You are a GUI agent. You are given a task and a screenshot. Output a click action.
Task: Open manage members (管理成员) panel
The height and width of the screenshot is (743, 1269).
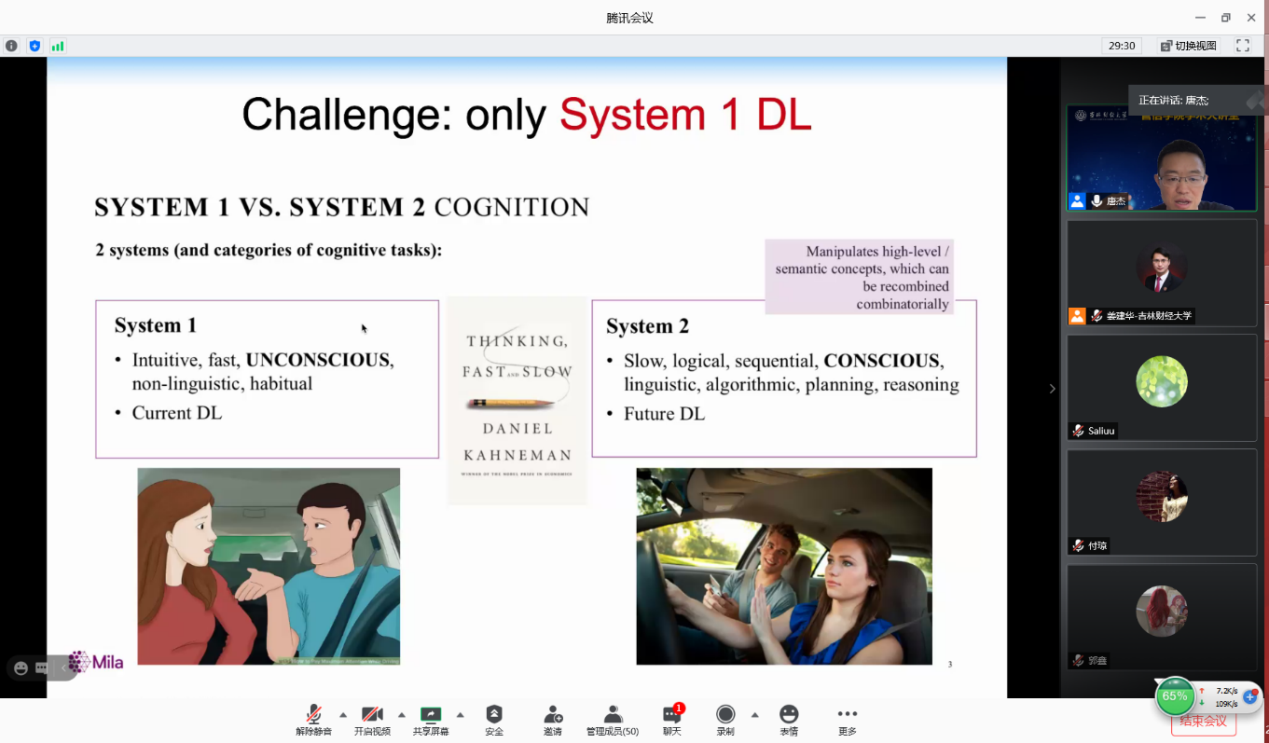pyautogui.click(x=612, y=719)
